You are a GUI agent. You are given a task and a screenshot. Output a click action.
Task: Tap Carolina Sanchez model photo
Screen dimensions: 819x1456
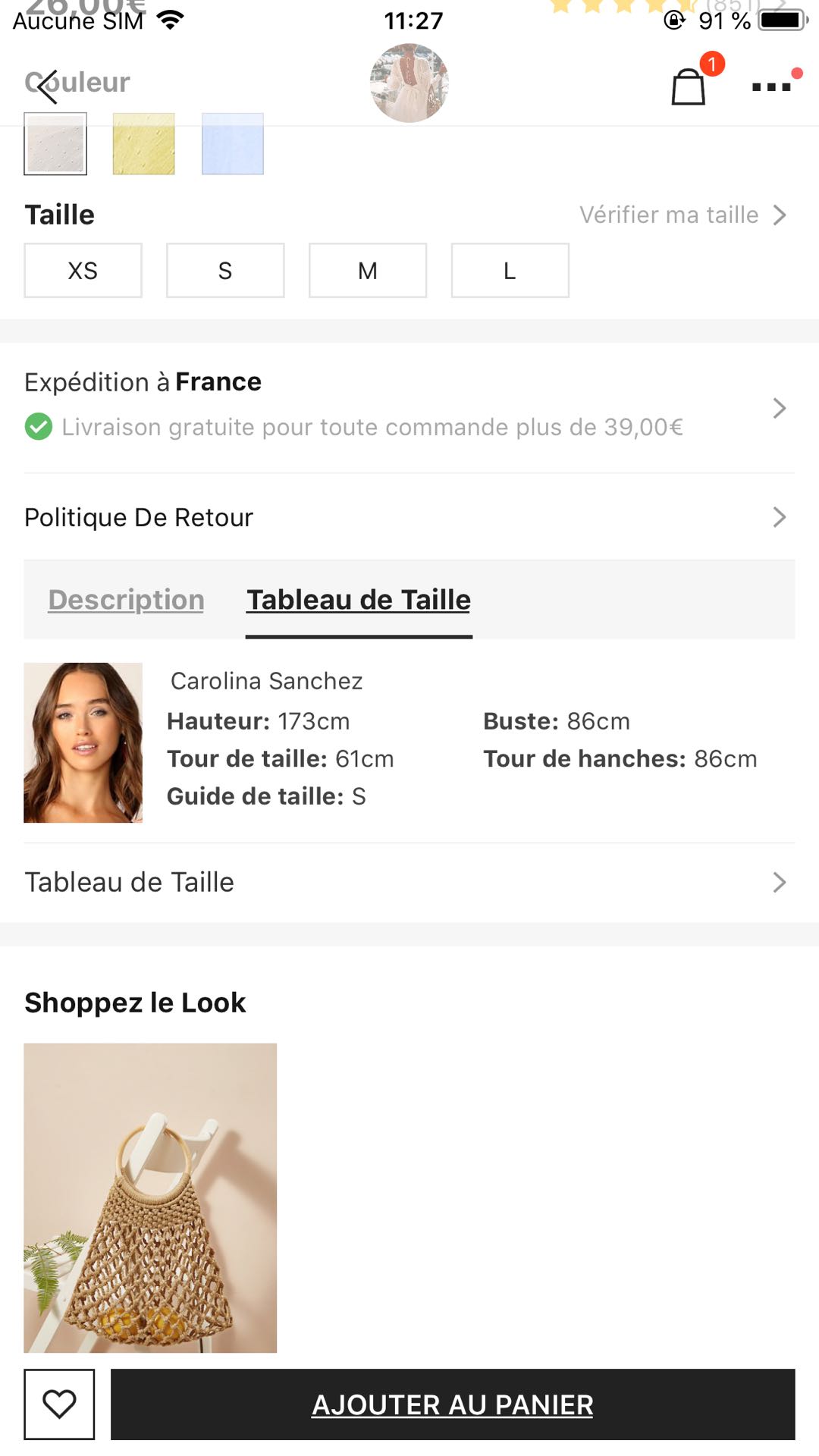83,742
